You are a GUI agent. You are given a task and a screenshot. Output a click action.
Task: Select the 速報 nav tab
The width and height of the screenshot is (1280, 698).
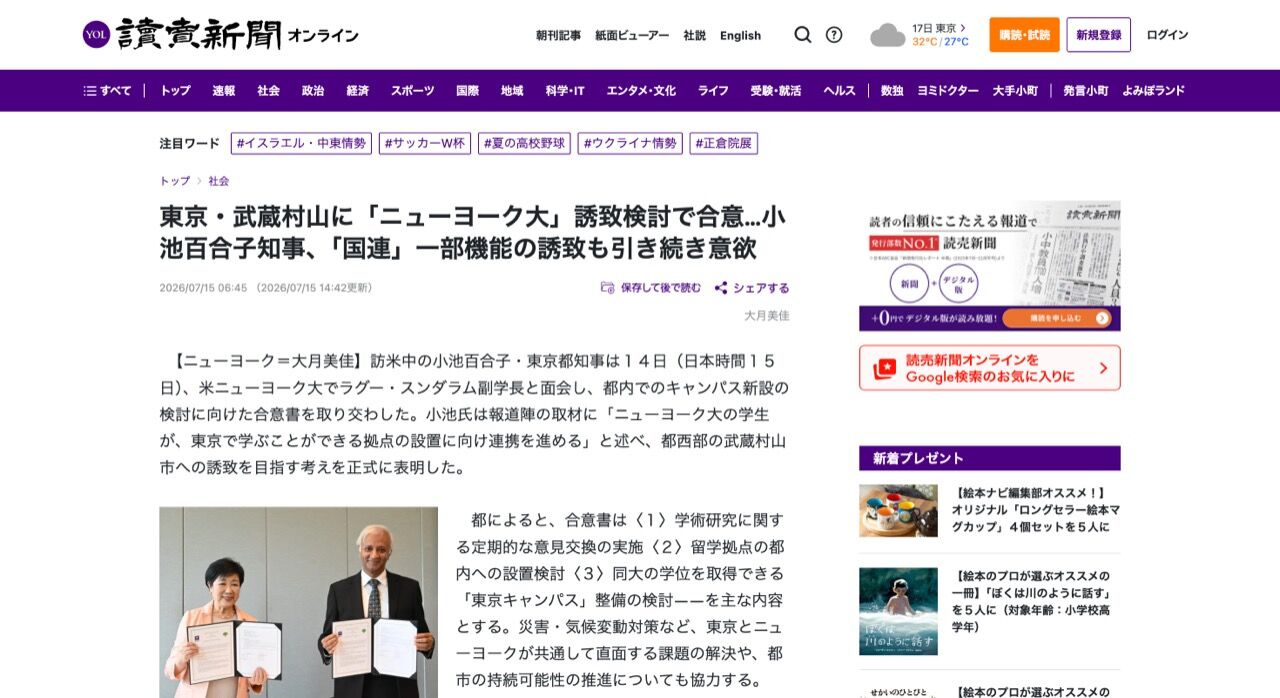[224, 91]
